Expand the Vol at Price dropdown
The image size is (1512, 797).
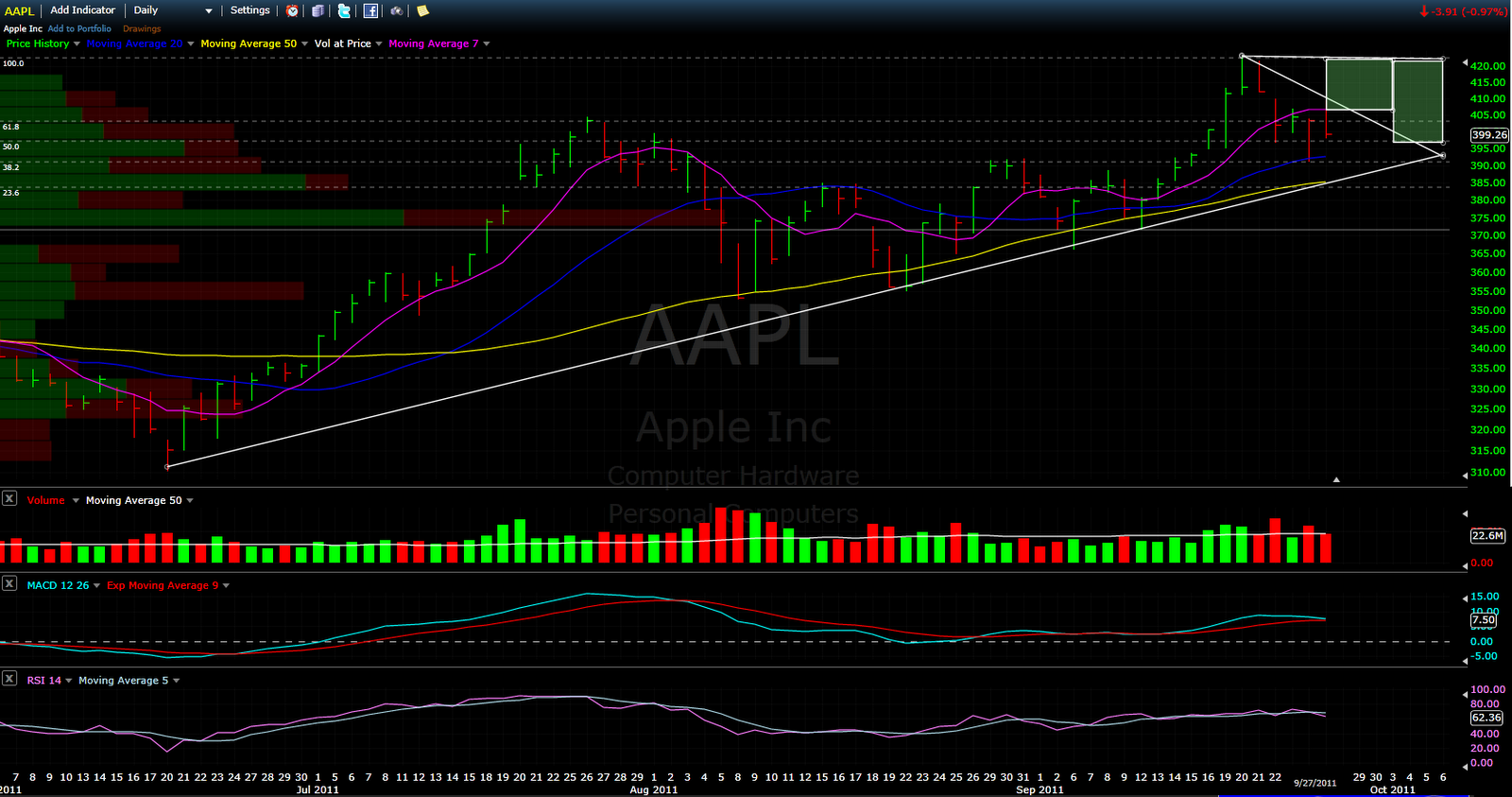point(379,43)
